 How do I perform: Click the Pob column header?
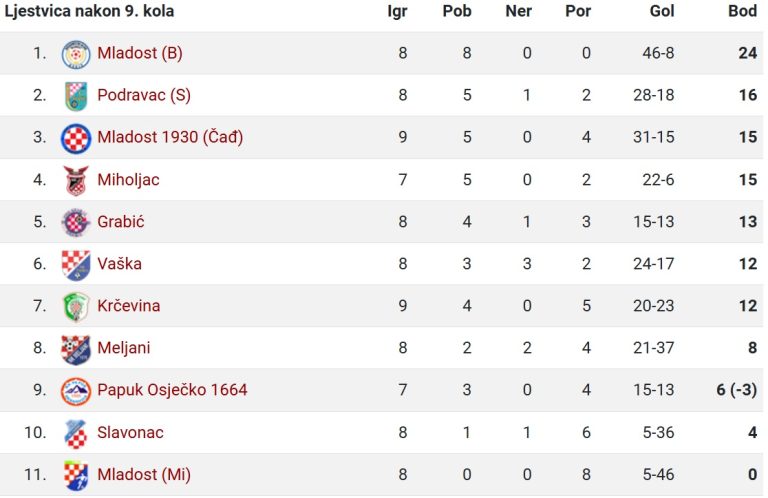(x=457, y=11)
